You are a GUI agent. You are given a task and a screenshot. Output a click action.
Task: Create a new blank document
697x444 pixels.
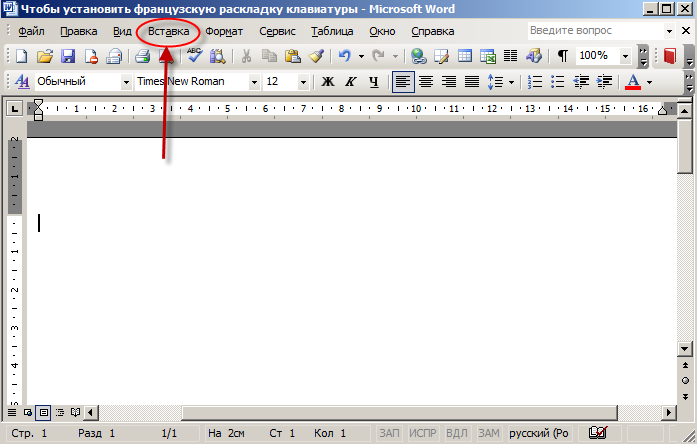point(21,56)
